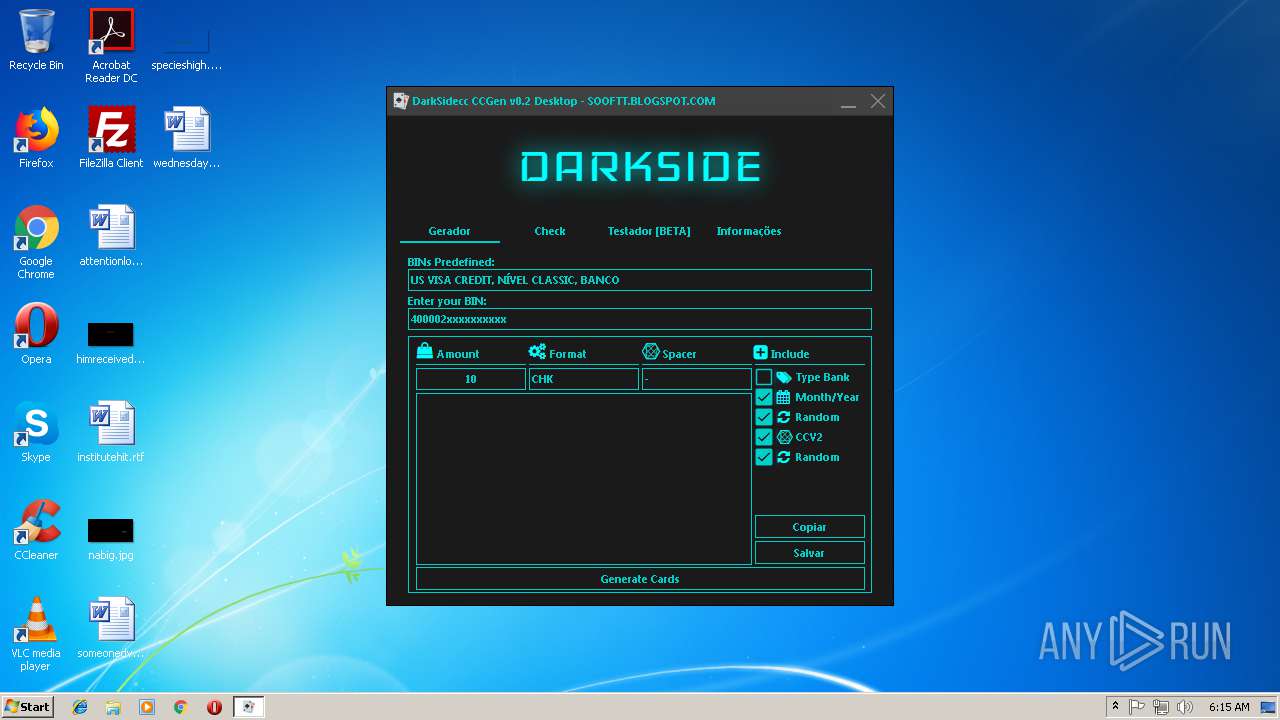This screenshot has width=1280, height=720.
Task: Click the Type Bank tag icon
Action: click(784, 378)
